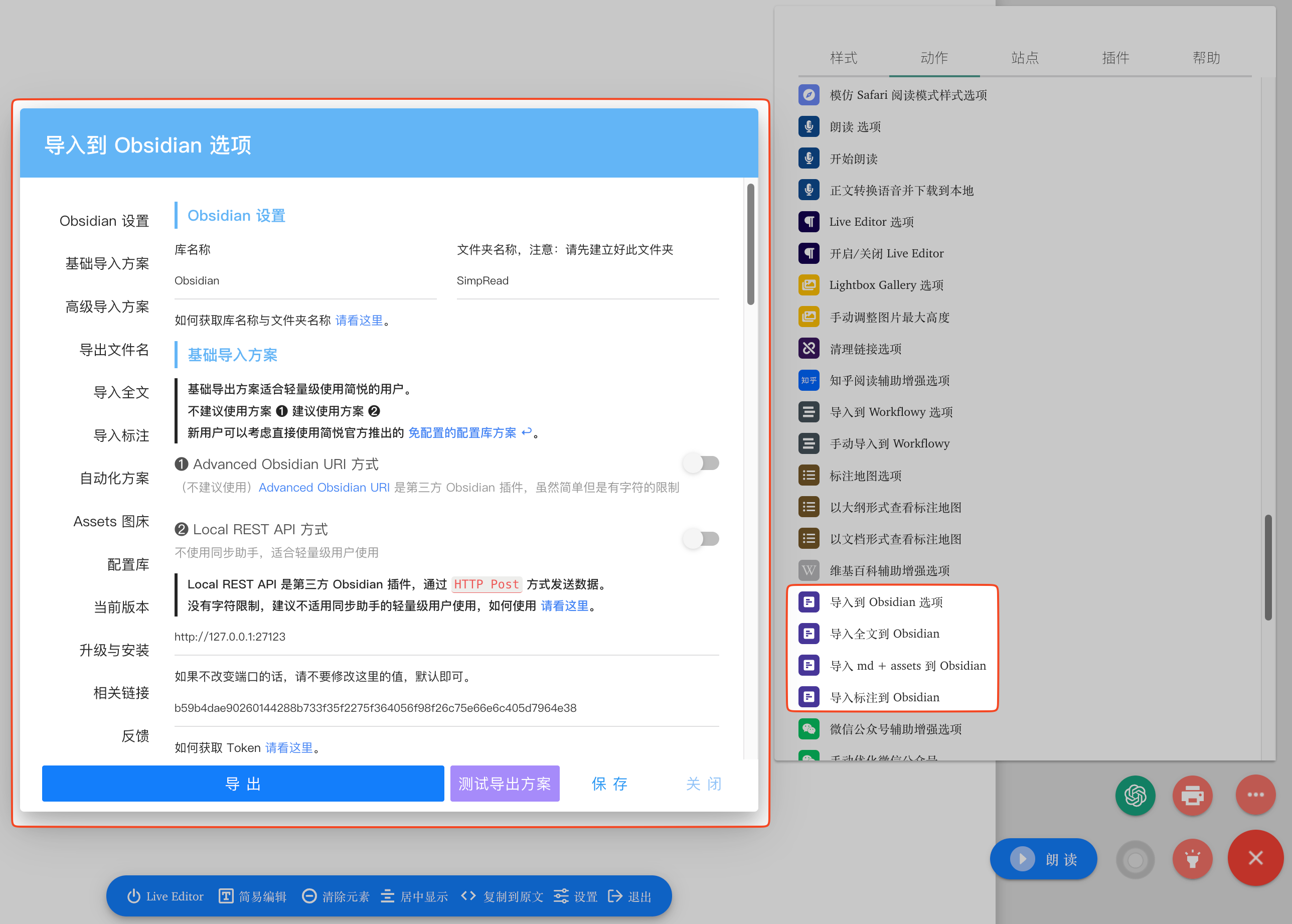
Task: Click the Lightbox Gallery 选项 icon
Action: tap(809, 284)
